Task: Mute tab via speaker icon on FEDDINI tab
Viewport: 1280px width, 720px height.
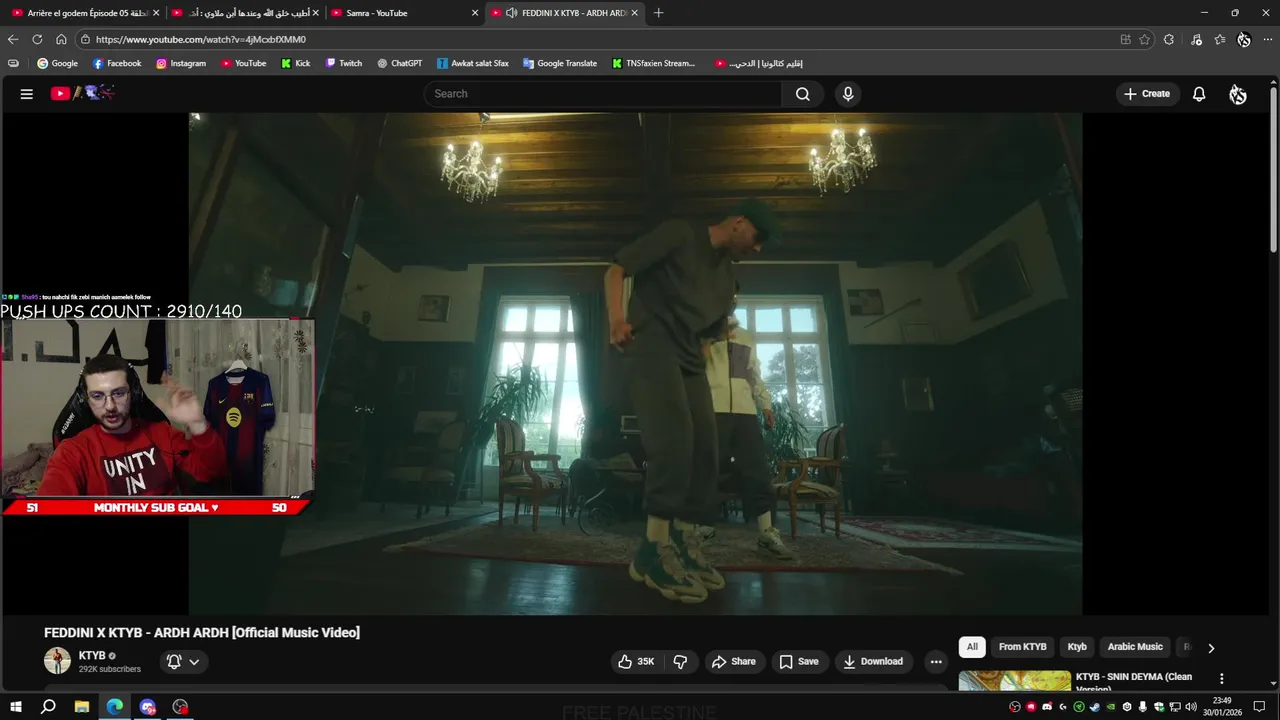Action: click(x=511, y=13)
